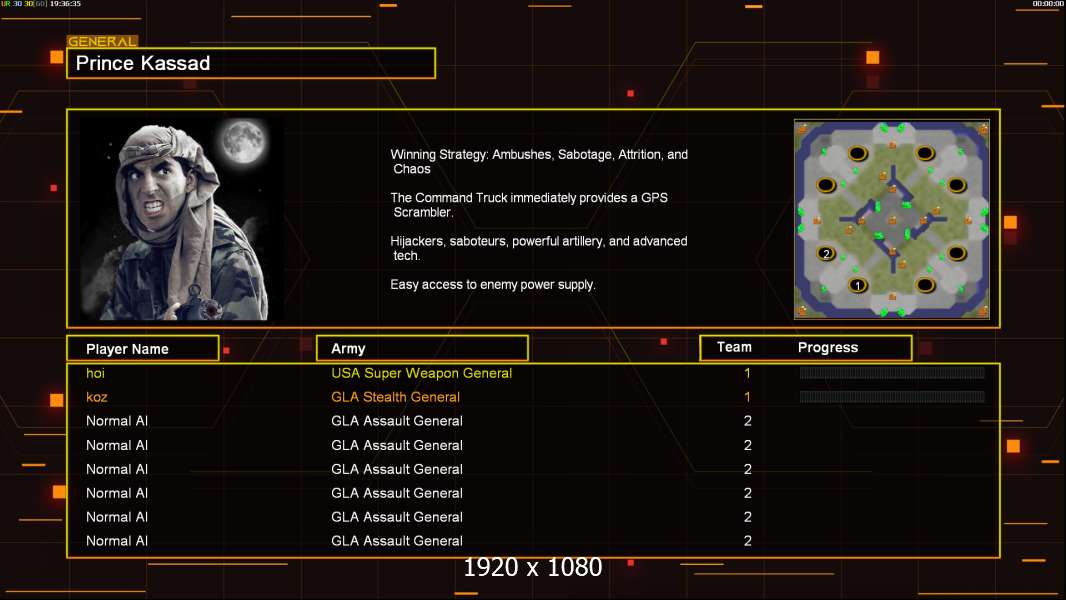Click hoi's loading progress bar
Screen dimensions: 1066x600
892,373
